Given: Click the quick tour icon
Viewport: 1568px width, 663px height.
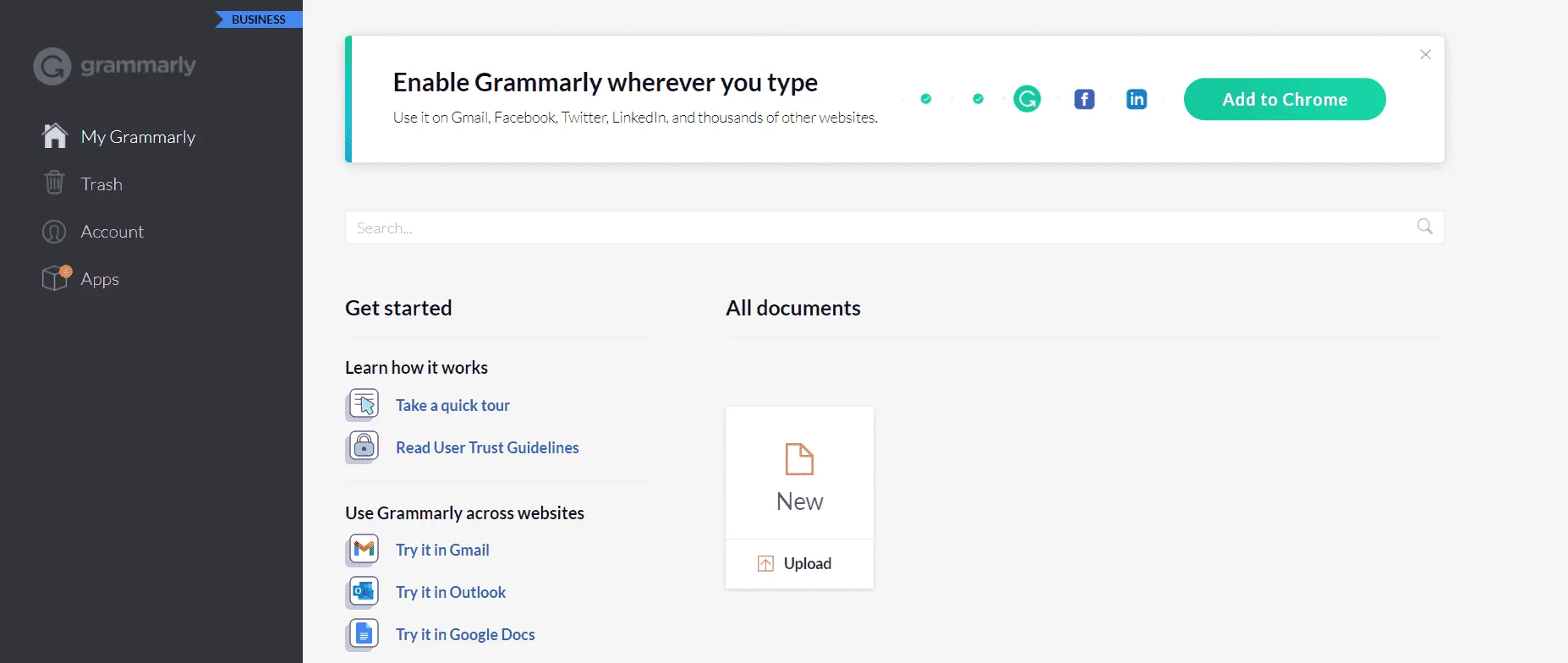Looking at the screenshot, I should point(363,405).
